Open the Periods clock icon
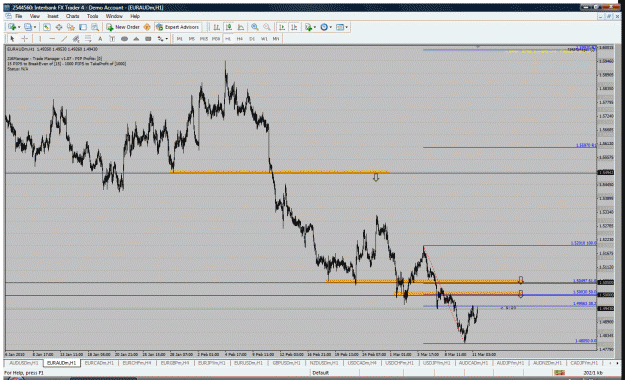Viewport: 625px width, 380px height. coord(324,27)
